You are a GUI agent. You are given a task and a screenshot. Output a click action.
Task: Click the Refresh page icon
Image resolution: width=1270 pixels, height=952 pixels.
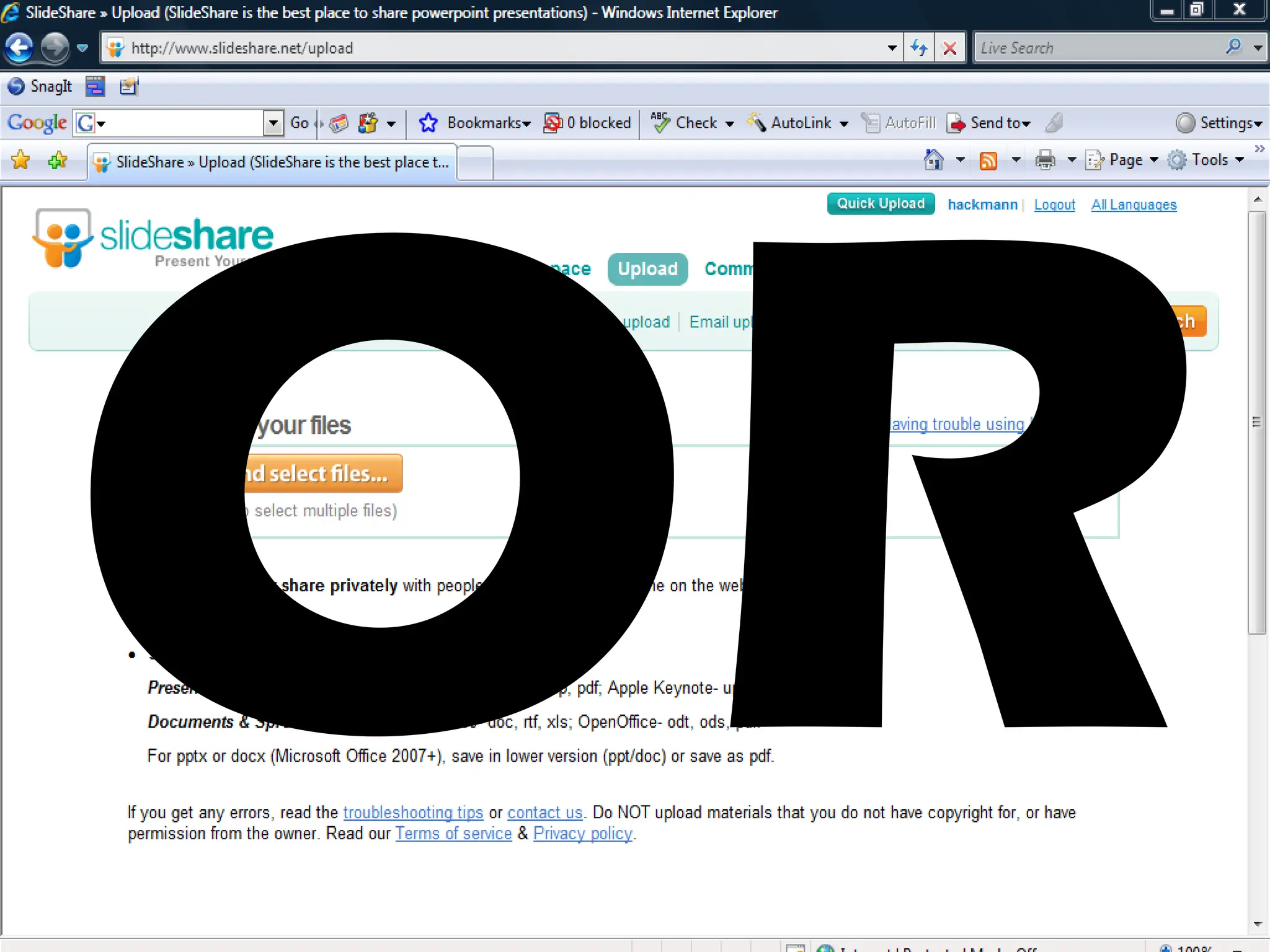point(919,48)
